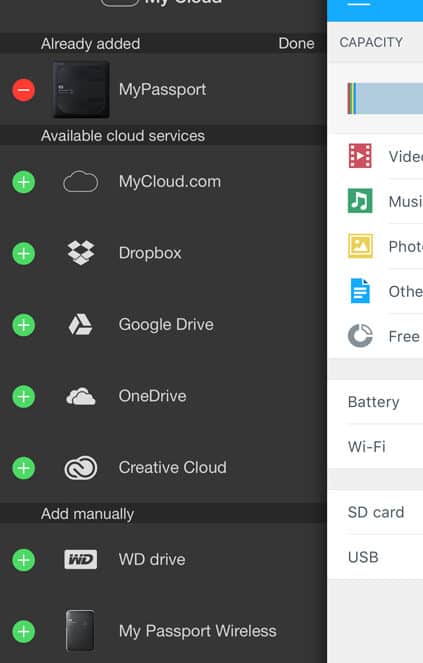This screenshot has height=663, width=423.
Task: Select the MyCloud.com label
Action: click(170, 182)
